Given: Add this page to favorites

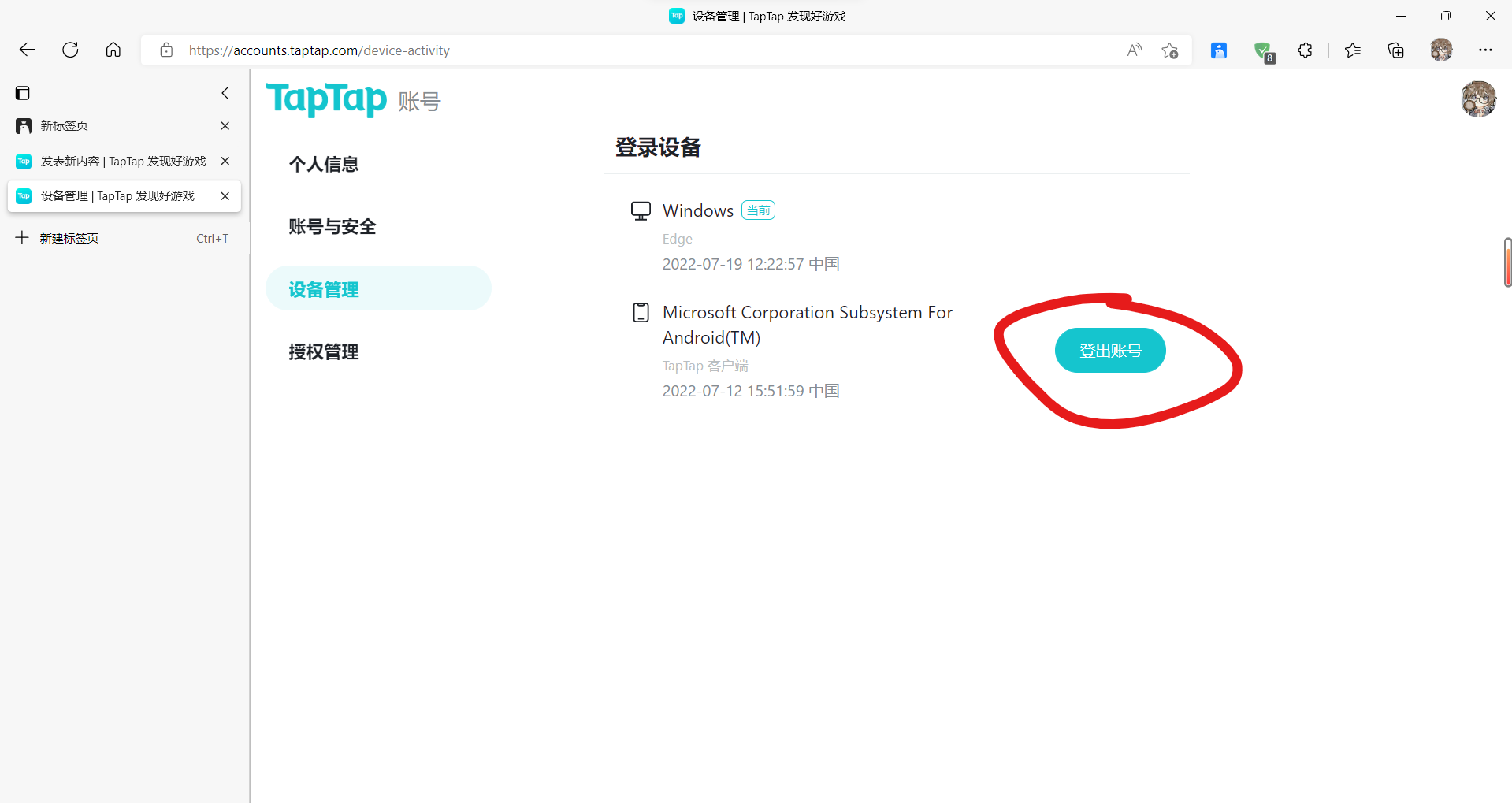Looking at the screenshot, I should 1170,50.
